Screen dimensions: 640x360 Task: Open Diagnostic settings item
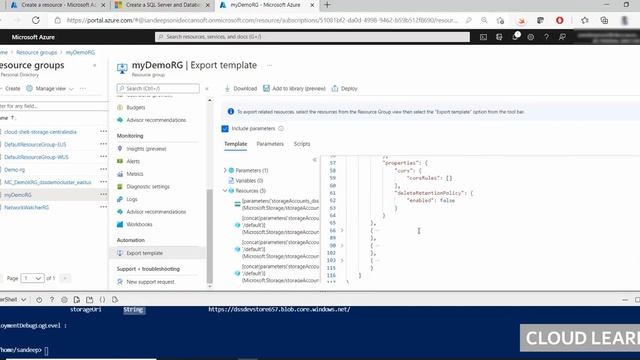148,187
